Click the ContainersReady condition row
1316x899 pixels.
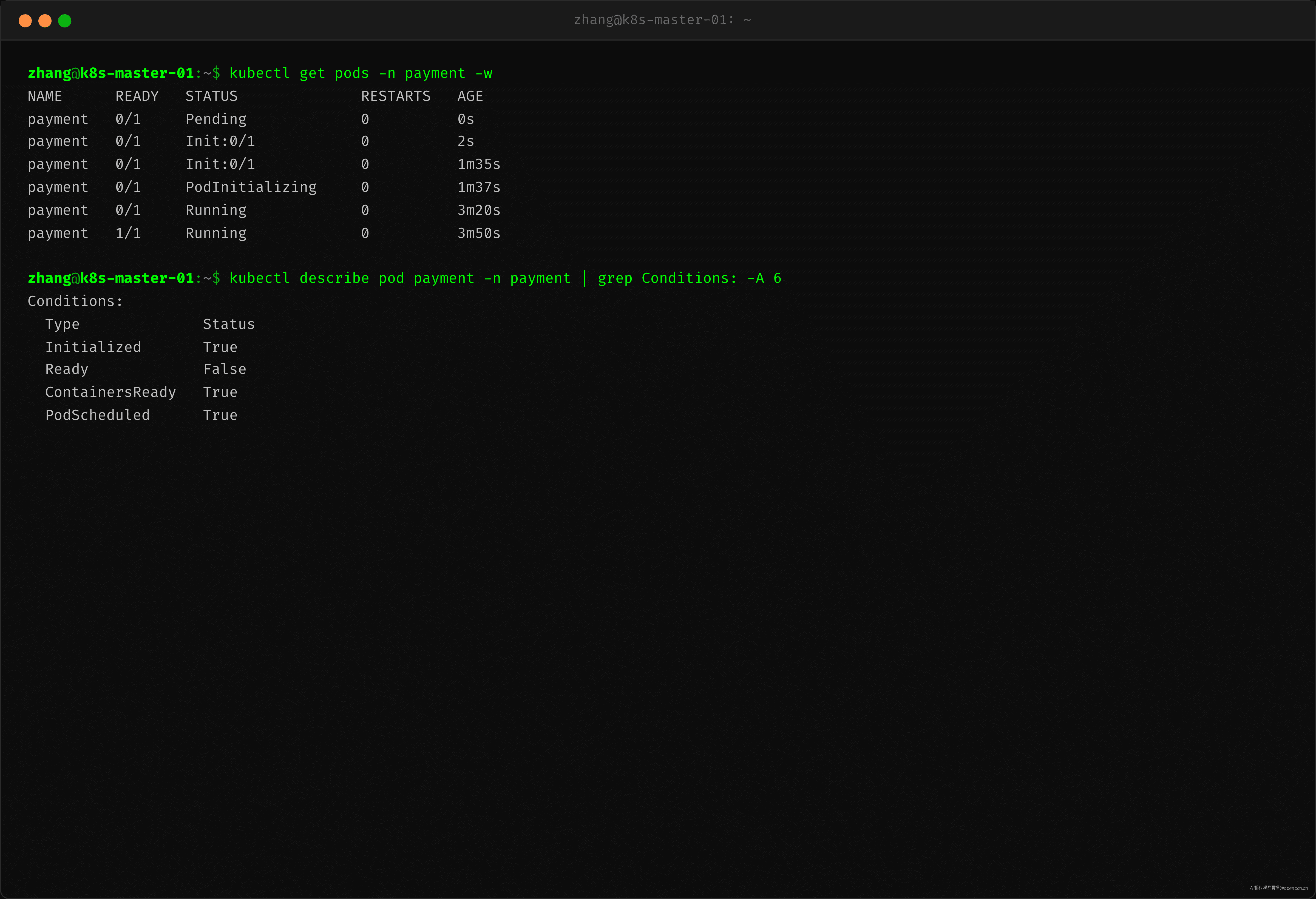[x=141, y=392]
